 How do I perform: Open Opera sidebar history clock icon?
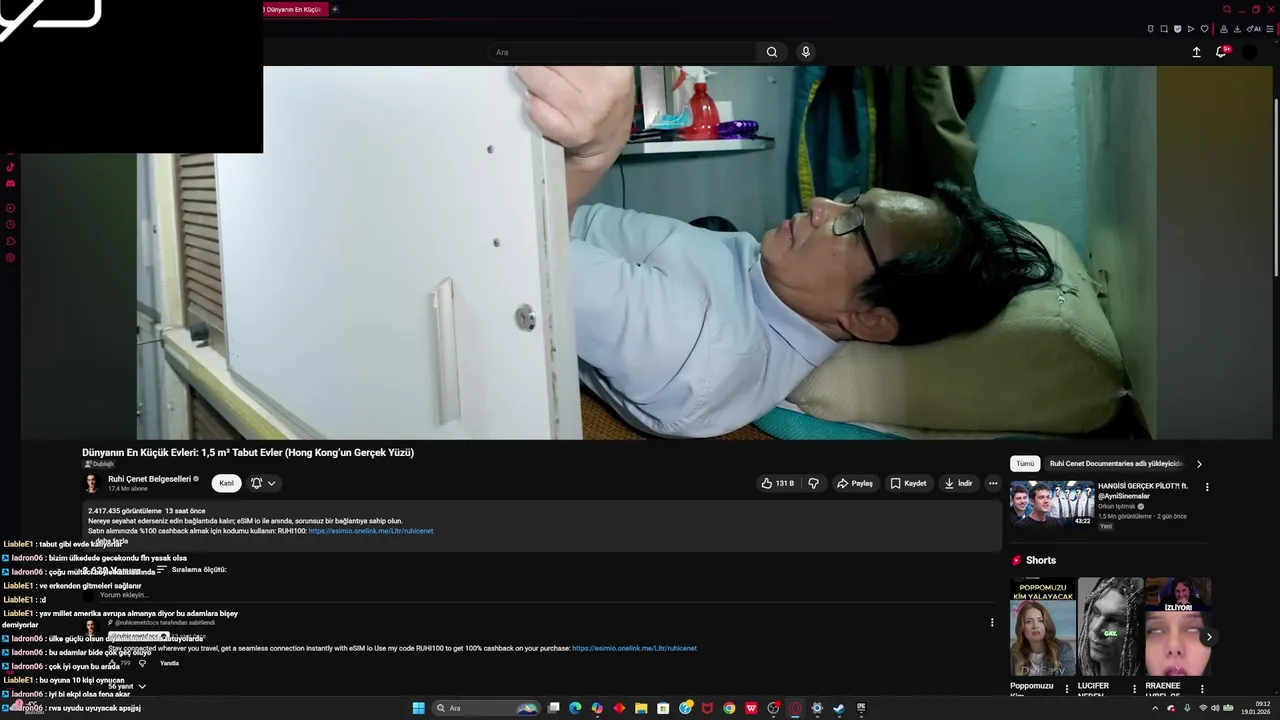click(11, 225)
